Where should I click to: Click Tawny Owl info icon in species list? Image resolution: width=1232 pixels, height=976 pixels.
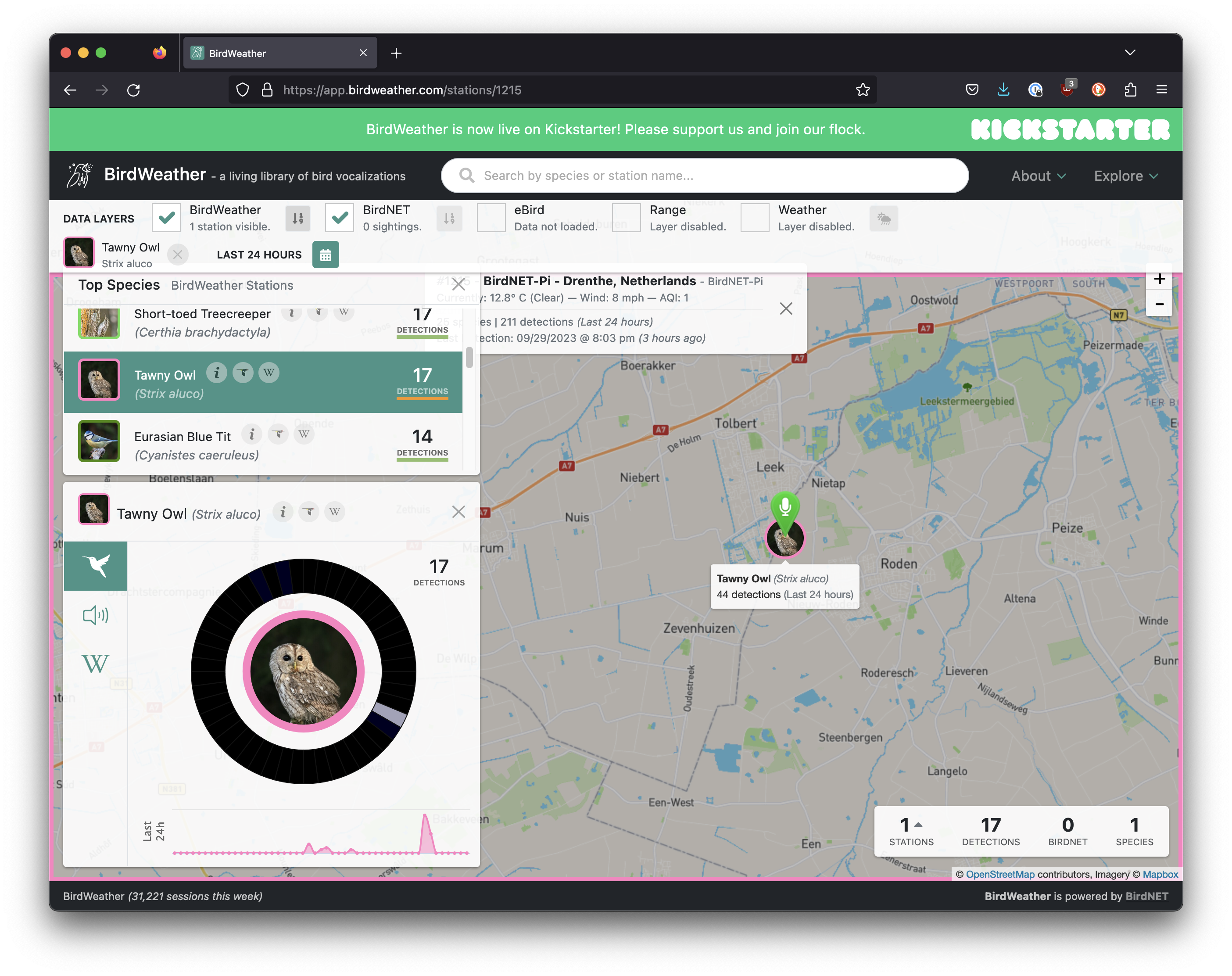pyautogui.click(x=216, y=373)
